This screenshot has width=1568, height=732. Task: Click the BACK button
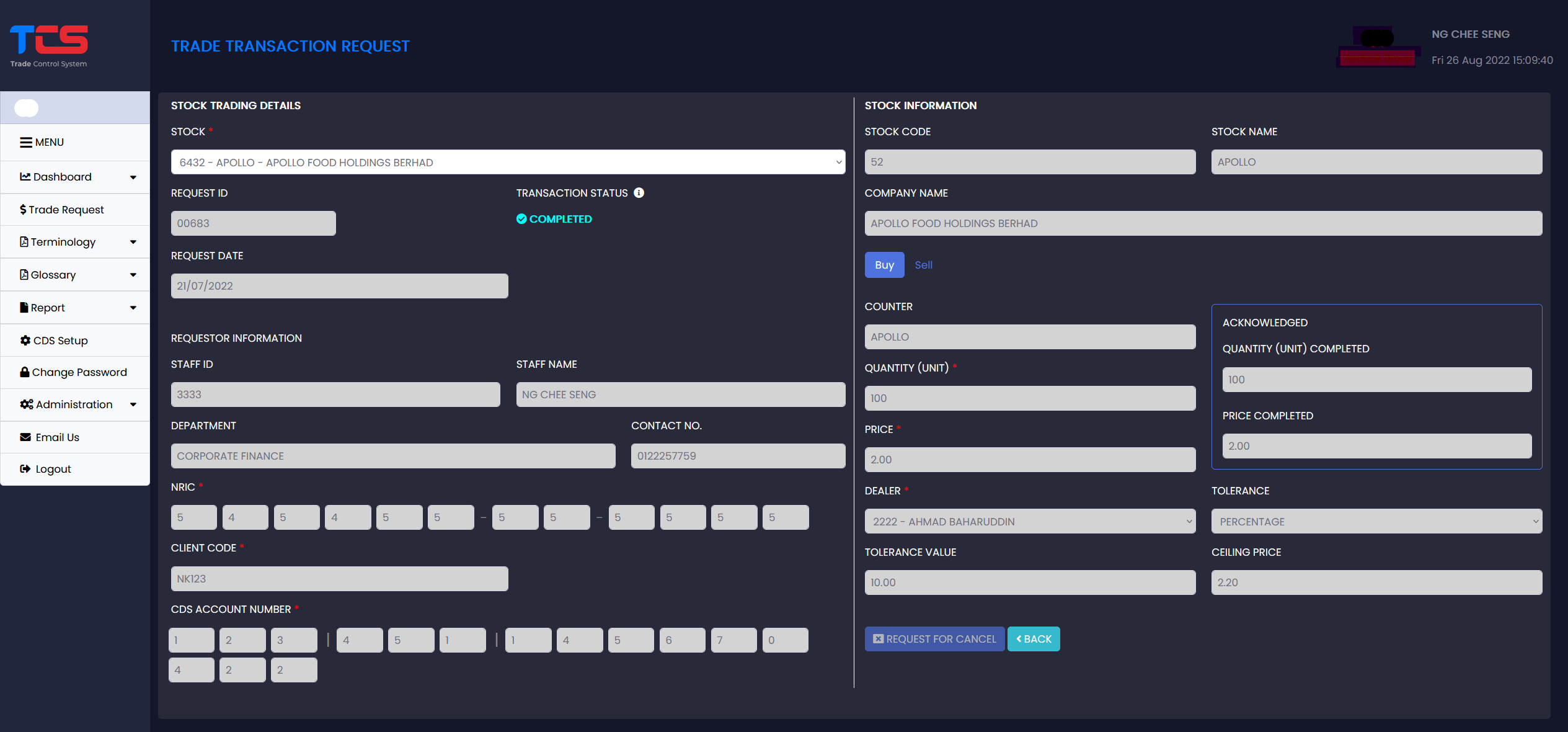click(x=1033, y=639)
